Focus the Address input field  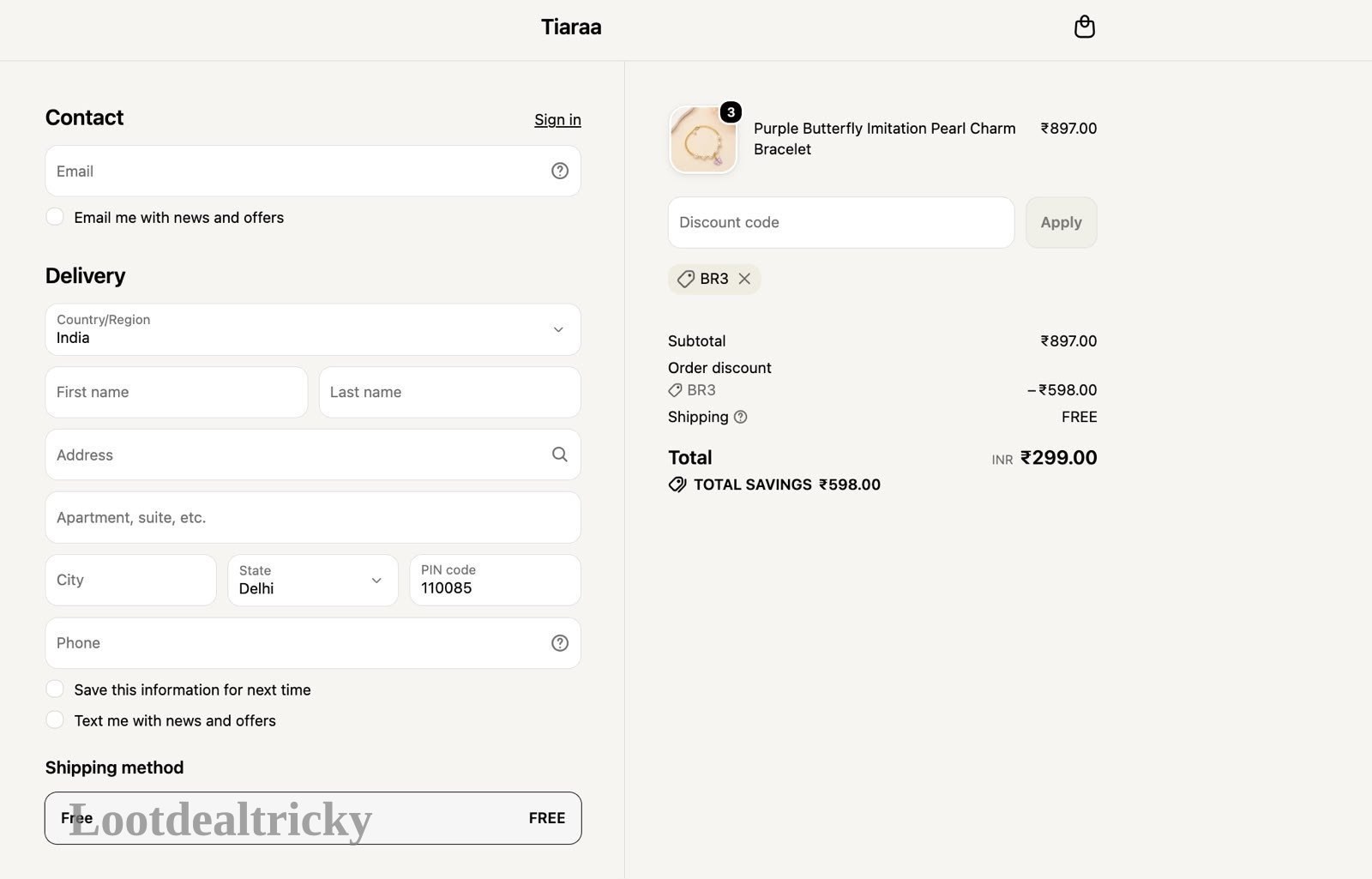pyautogui.click(x=313, y=455)
